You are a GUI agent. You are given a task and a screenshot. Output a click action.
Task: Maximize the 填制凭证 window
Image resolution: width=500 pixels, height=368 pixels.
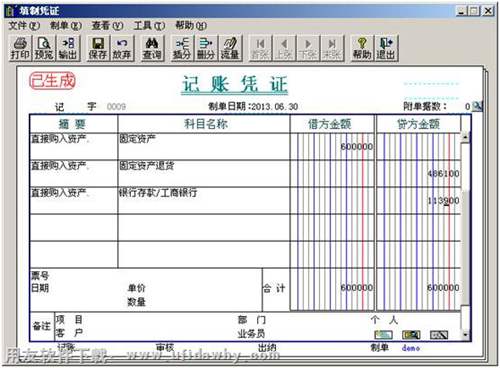(474, 11)
